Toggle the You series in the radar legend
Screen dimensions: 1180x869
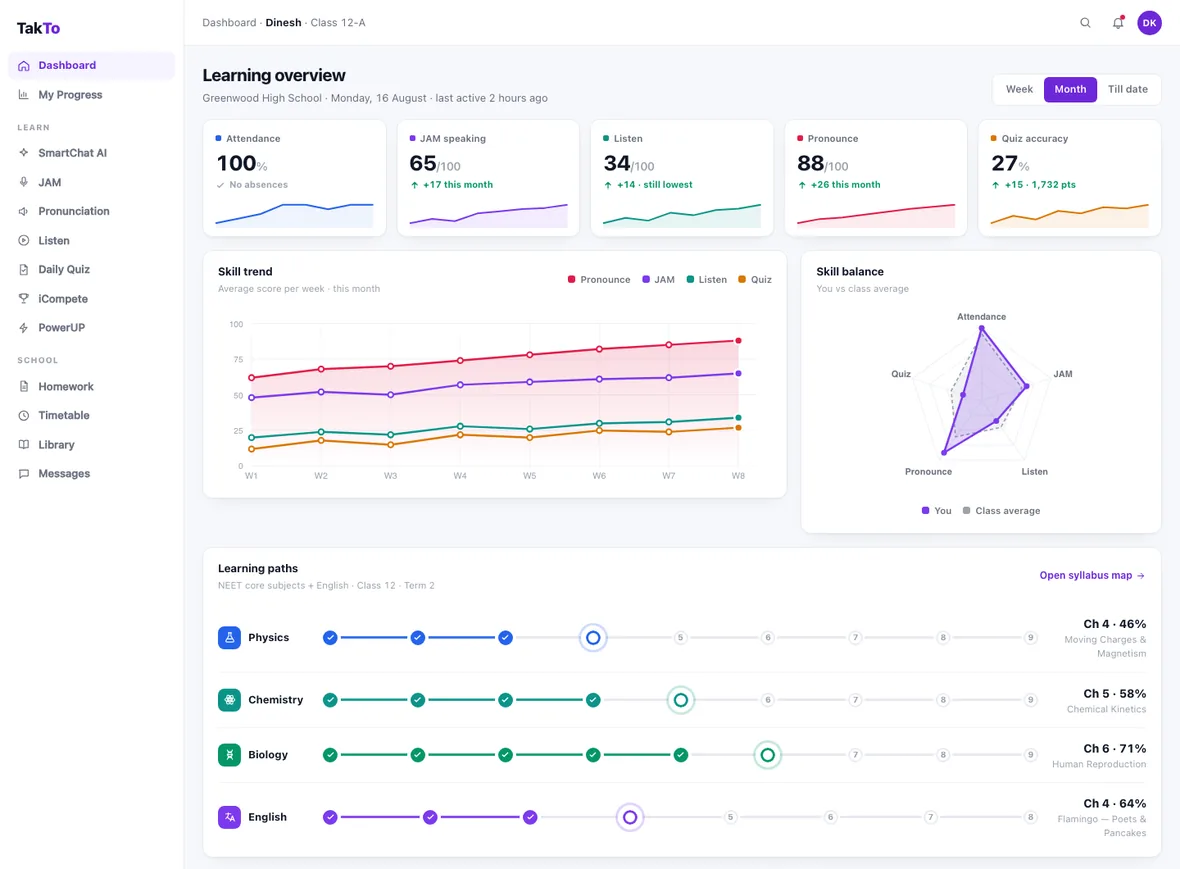(936, 511)
